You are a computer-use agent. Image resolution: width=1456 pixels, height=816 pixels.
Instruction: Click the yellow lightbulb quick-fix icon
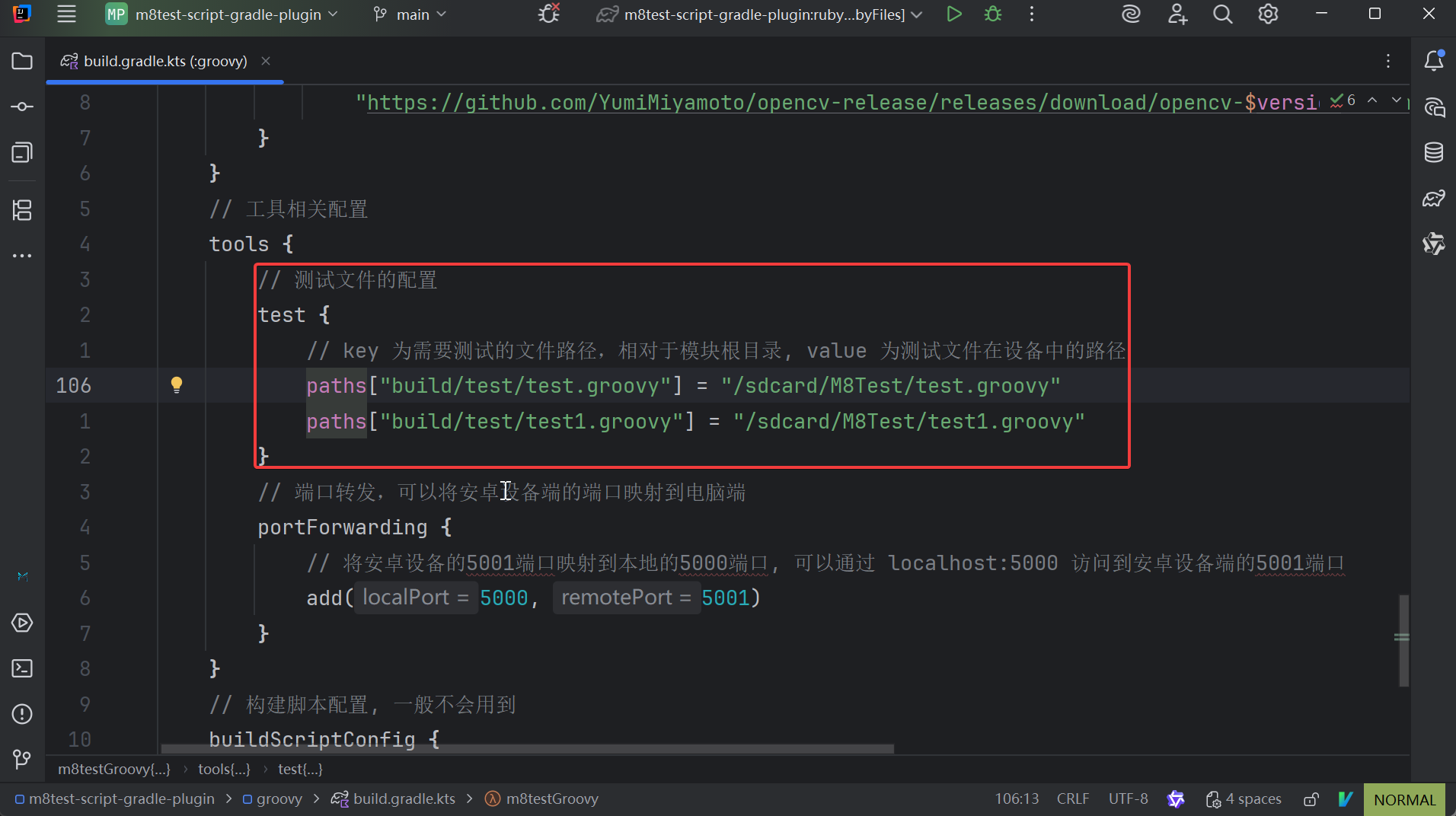click(x=177, y=385)
